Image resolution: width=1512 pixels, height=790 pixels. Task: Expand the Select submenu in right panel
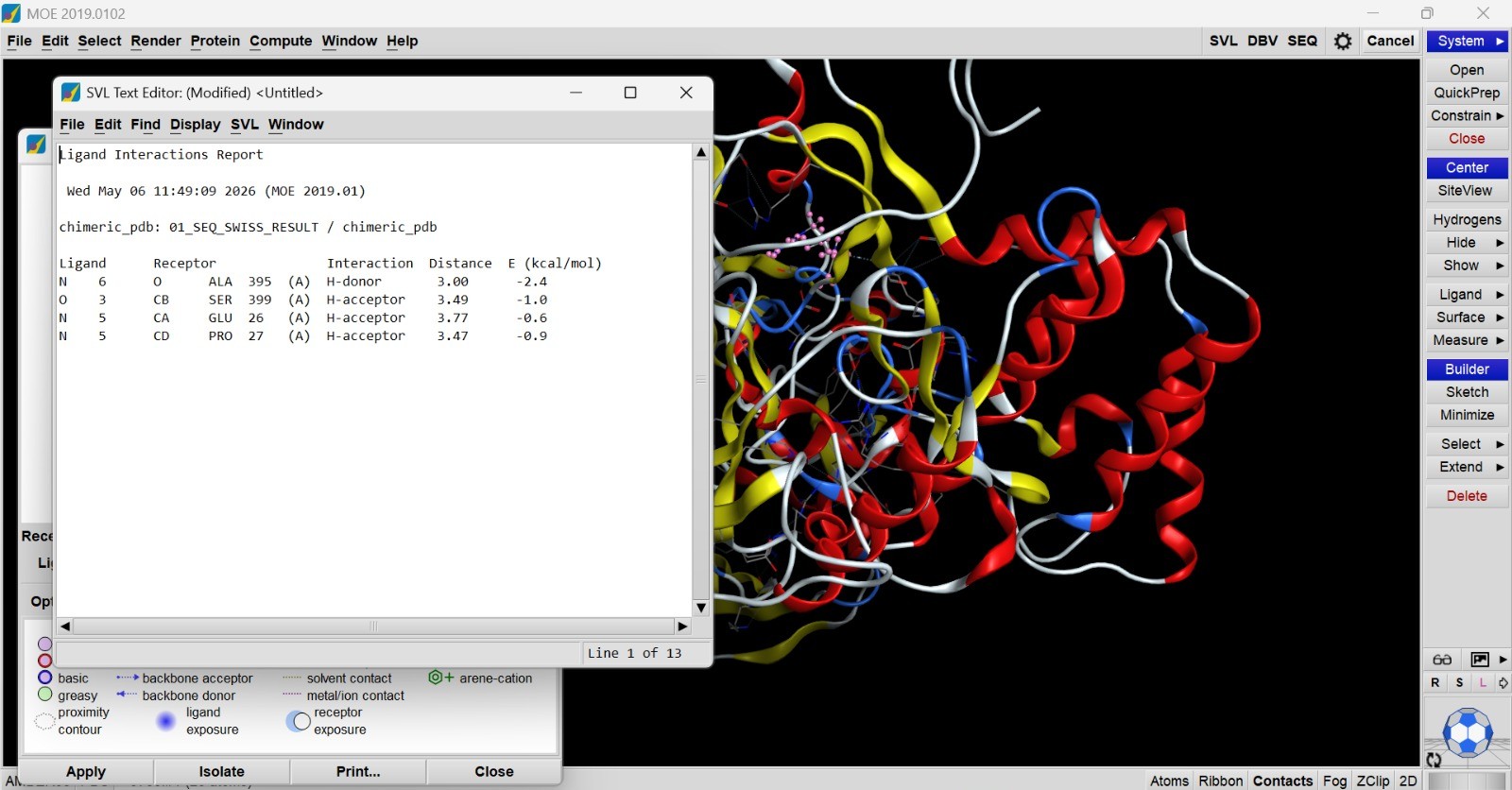pos(1468,443)
